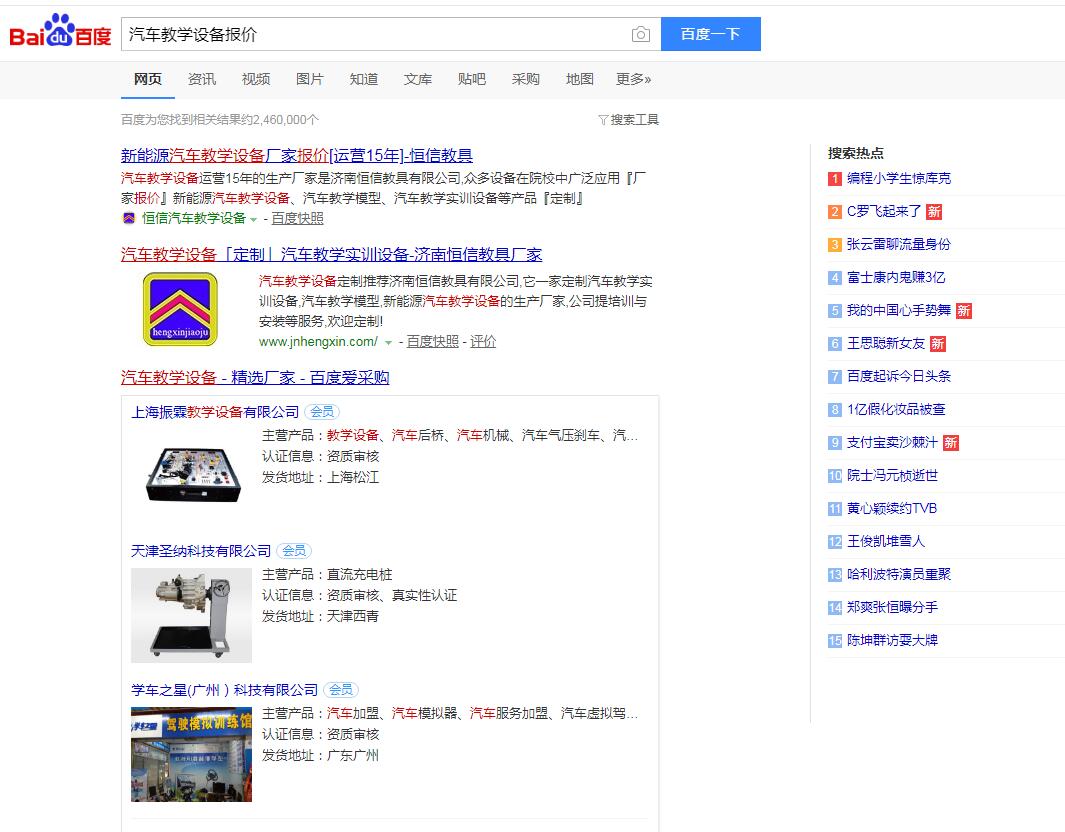Switch to the 视频 tab
This screenshot has height=832, width=1065.
[256, 79]
